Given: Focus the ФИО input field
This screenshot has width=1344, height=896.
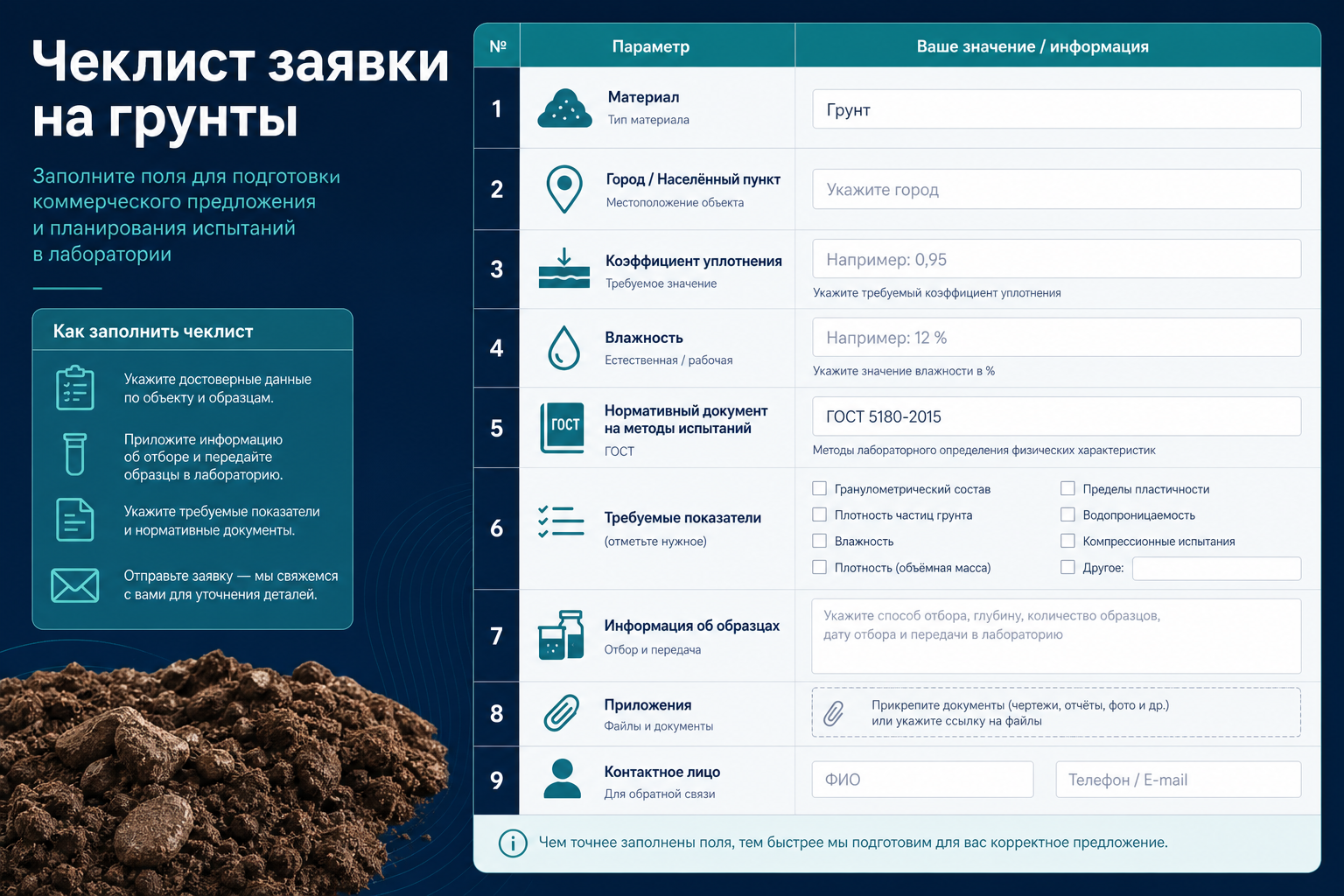Looking at the screenshot, I should point(922,779).
